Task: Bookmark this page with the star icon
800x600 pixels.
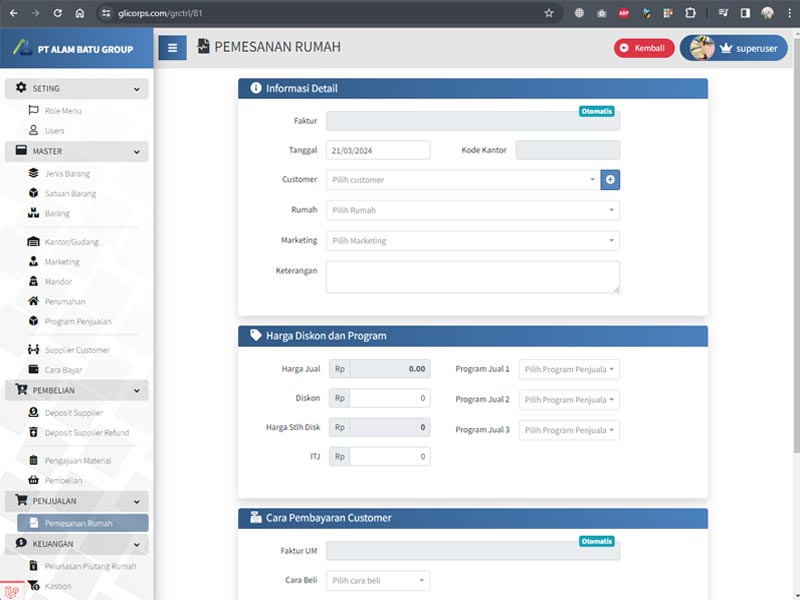Action: [x=548, y=13]
